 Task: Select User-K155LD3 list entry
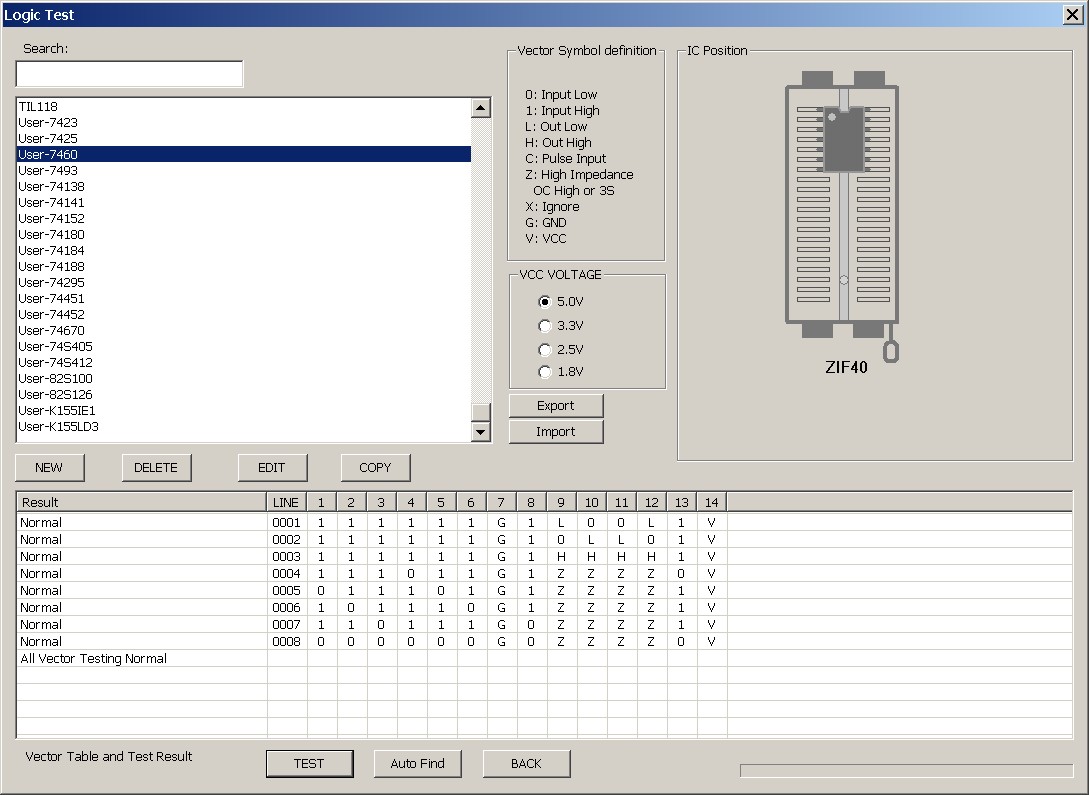[x=58, y=426]
